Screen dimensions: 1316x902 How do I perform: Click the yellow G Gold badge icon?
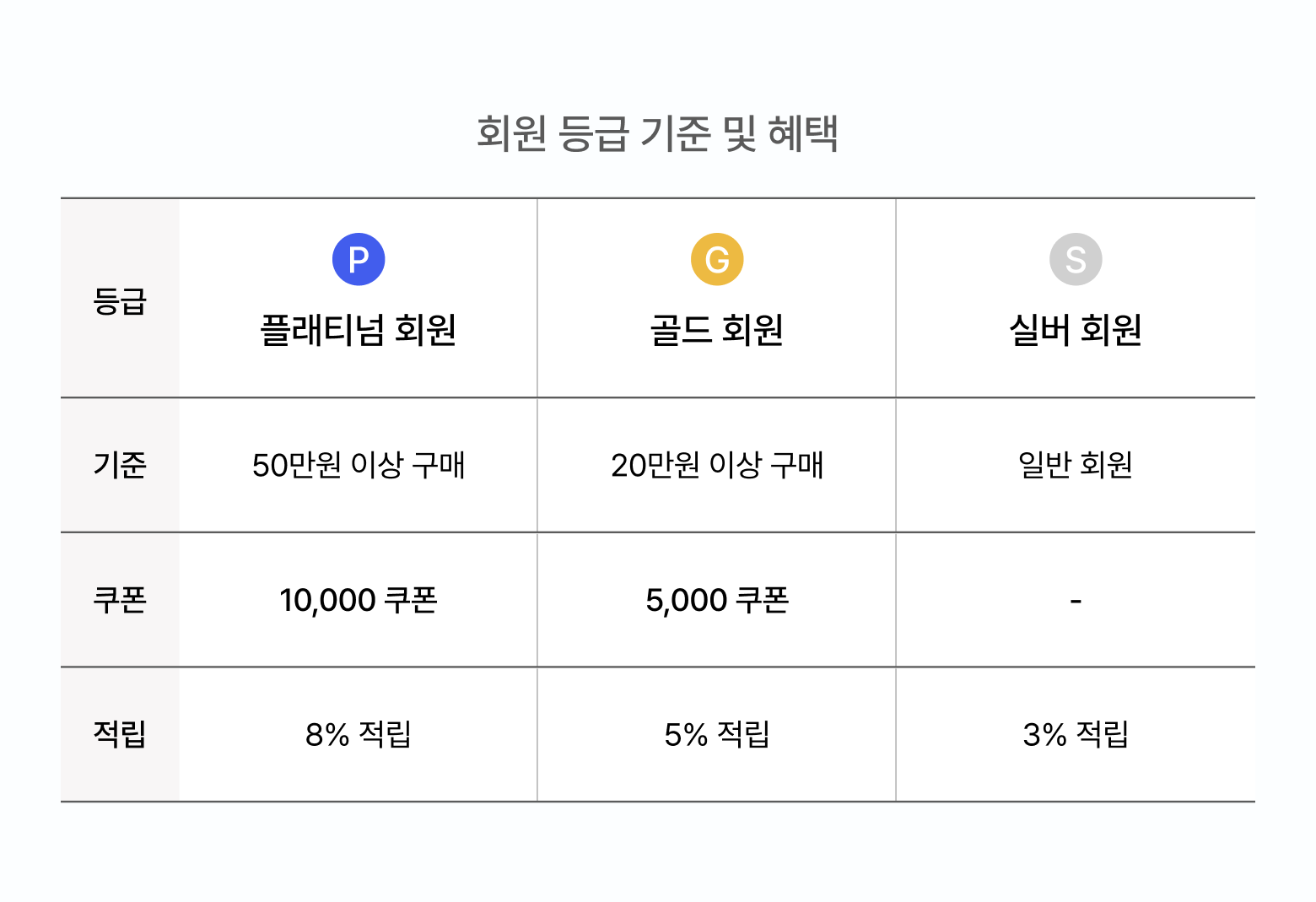(x=717, y=259)
